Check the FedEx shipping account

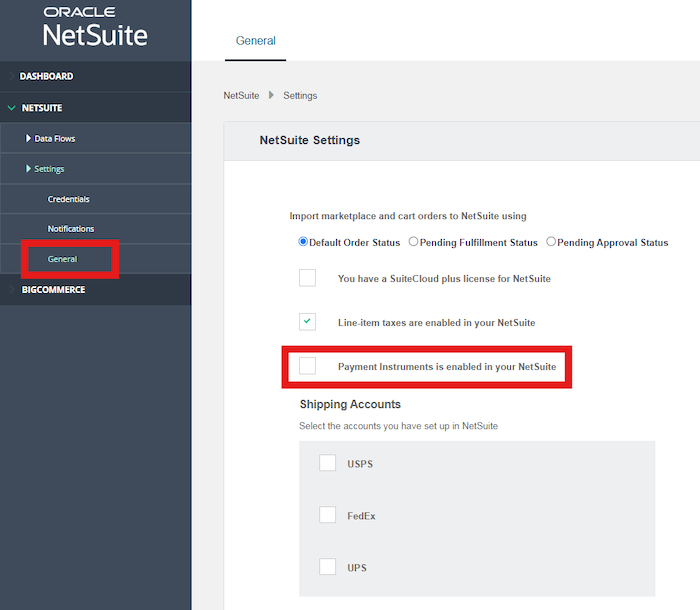328,515
